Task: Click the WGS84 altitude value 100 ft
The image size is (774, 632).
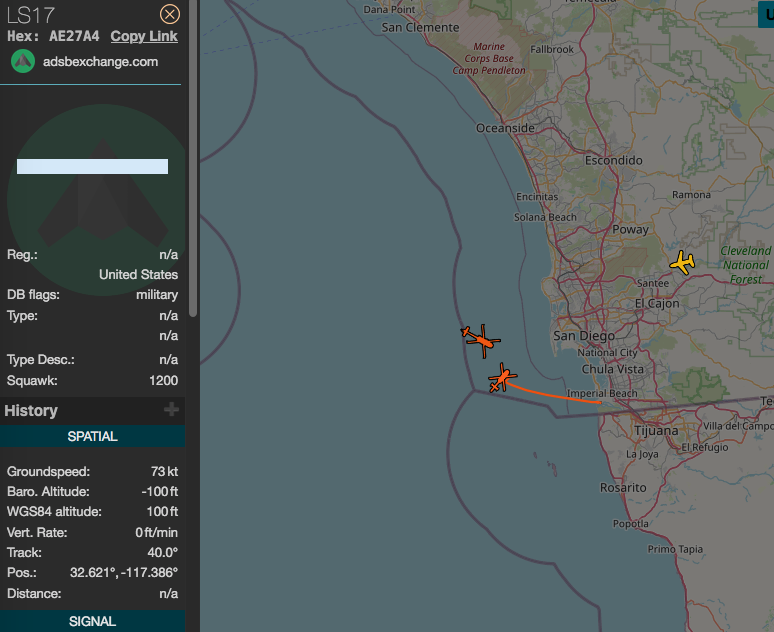Action: tap(162, 512)
